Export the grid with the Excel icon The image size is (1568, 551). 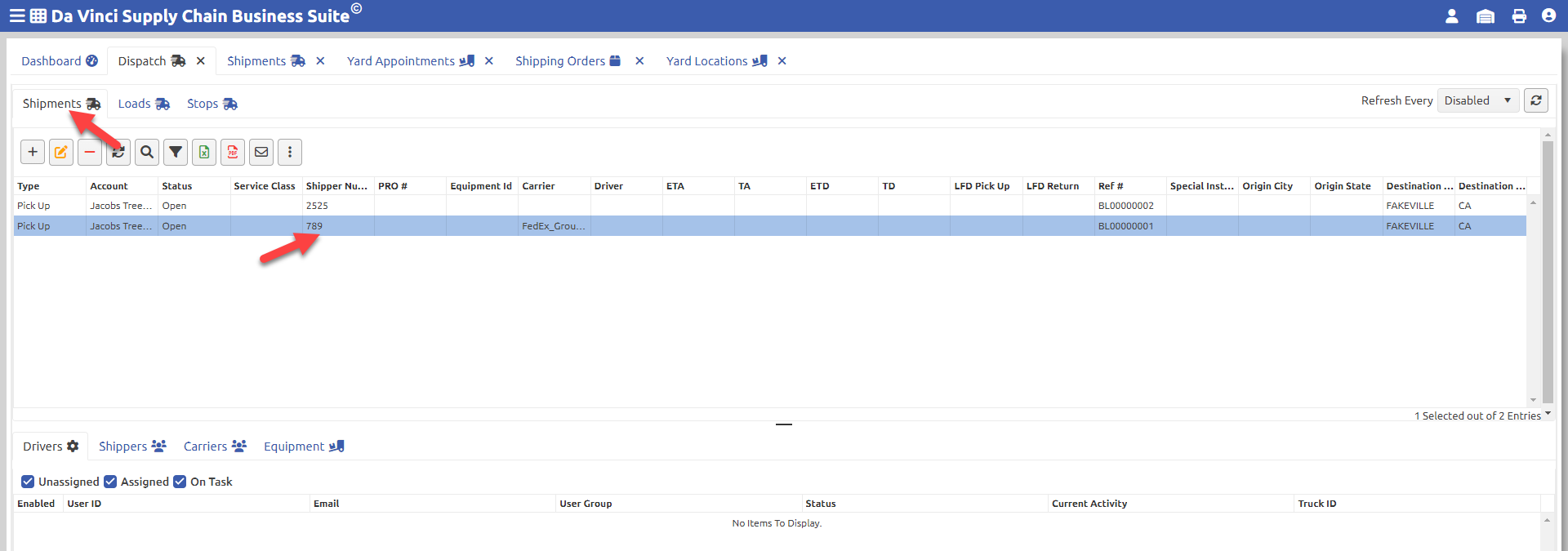204,152
